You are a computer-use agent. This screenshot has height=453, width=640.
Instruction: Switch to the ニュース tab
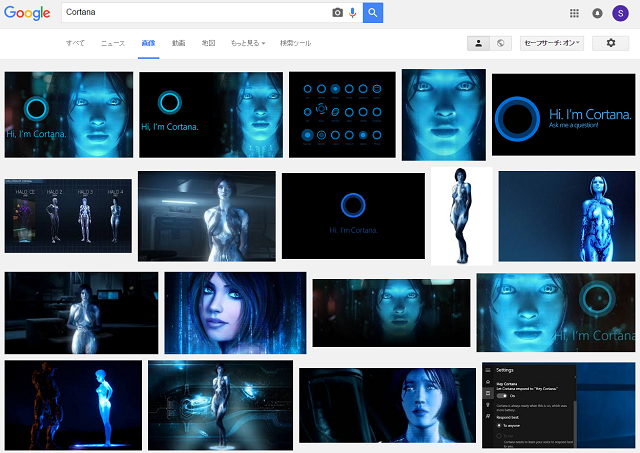pyautogui.click(x=113, y=43)
